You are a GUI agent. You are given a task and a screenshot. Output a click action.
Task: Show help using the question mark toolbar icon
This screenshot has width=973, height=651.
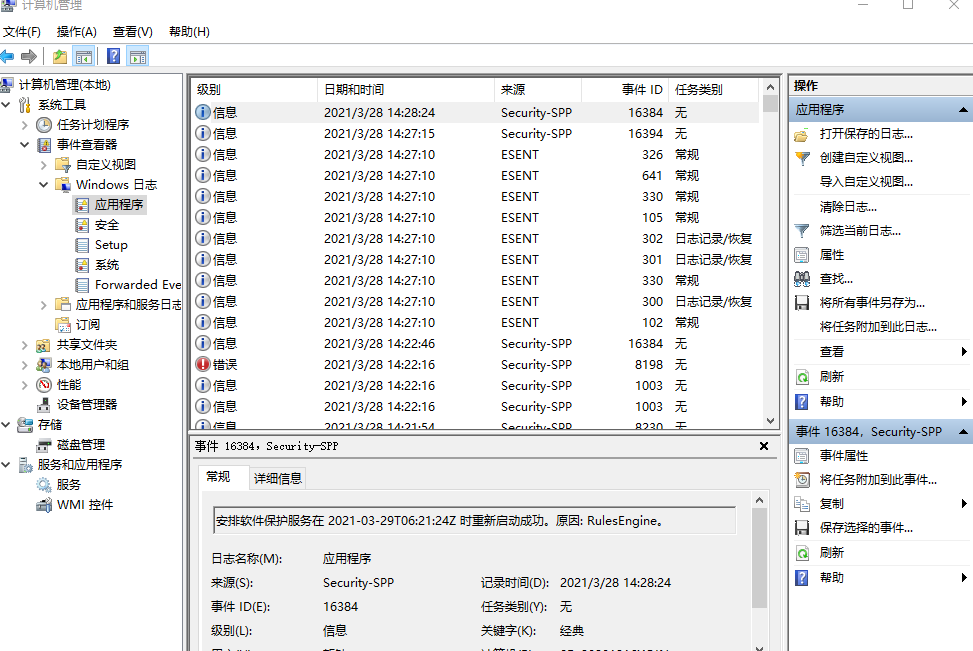(113, 56)
